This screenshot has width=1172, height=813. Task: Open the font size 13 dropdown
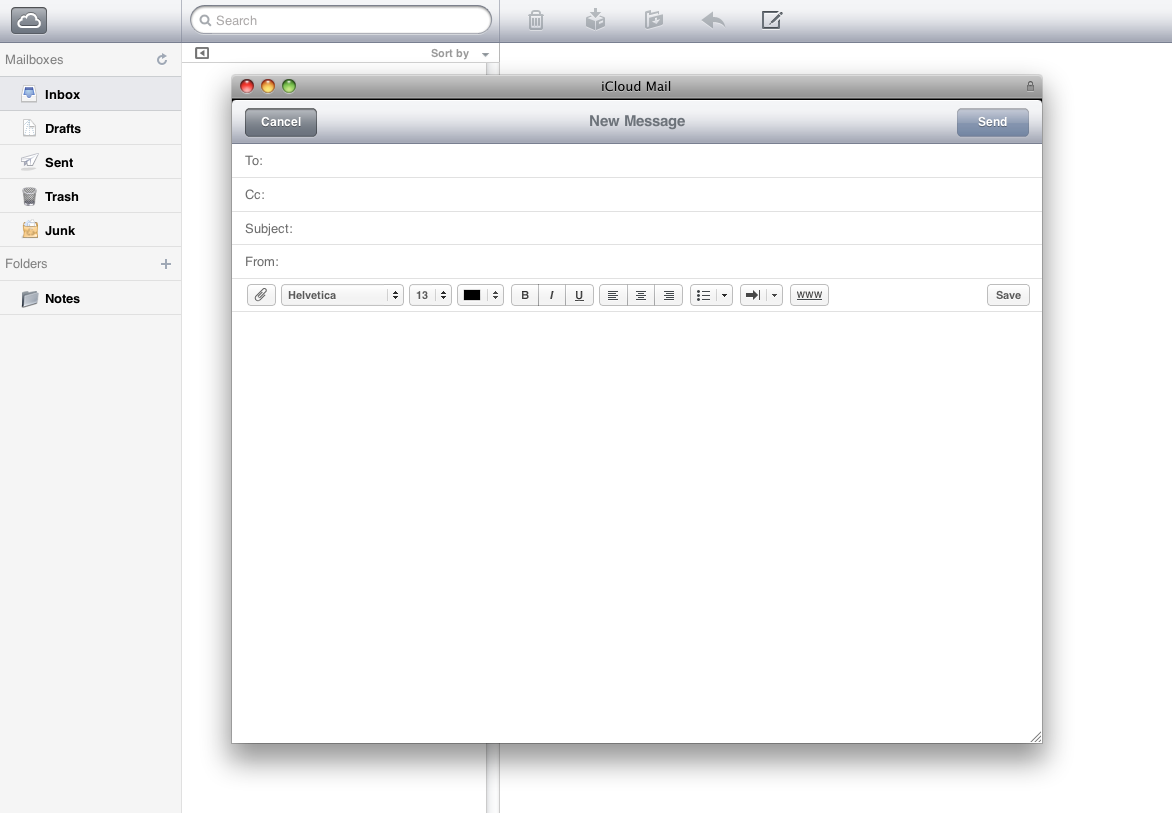[x=431, y=295]
